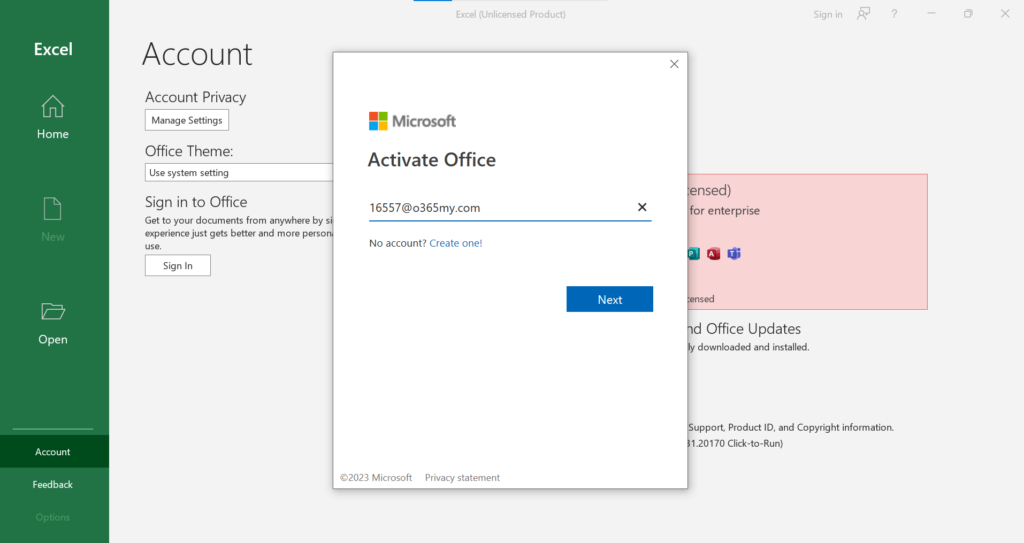
Task: Open the Privacy statement link
Action: coord(462,478)
